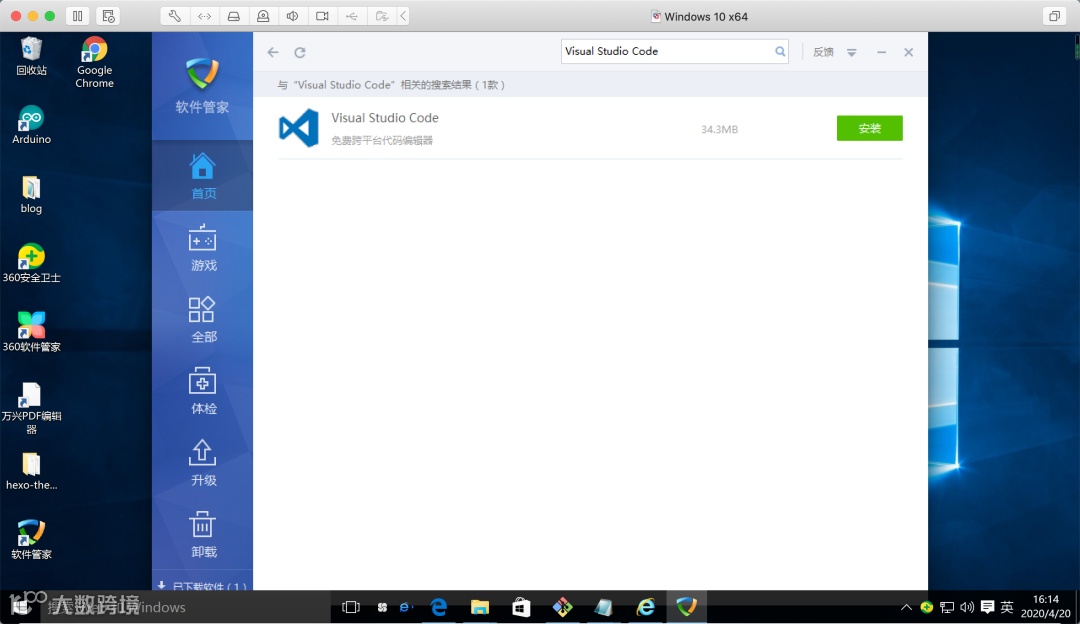Image resolution: width=1080 pixels, height=624 pixels.
Task: Open the 全部 all software section
Action: coord(202,320)
